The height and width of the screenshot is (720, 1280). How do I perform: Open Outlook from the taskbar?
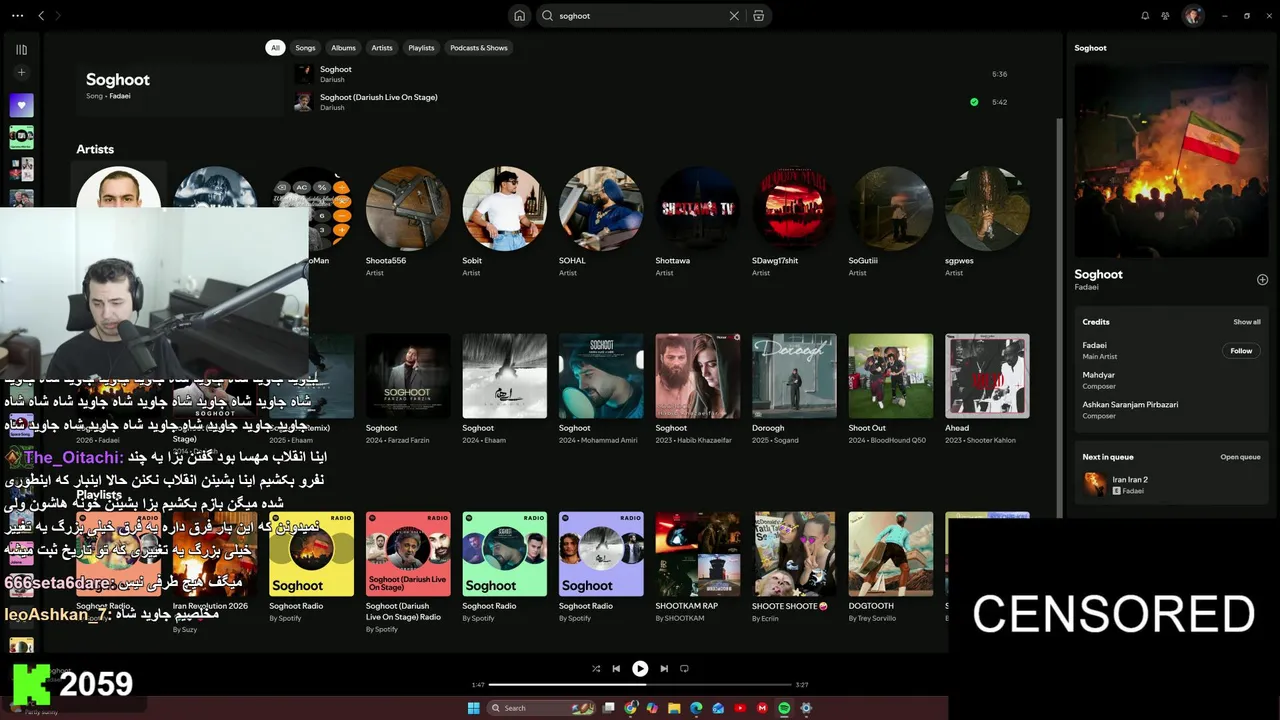[x=718, y=708]
